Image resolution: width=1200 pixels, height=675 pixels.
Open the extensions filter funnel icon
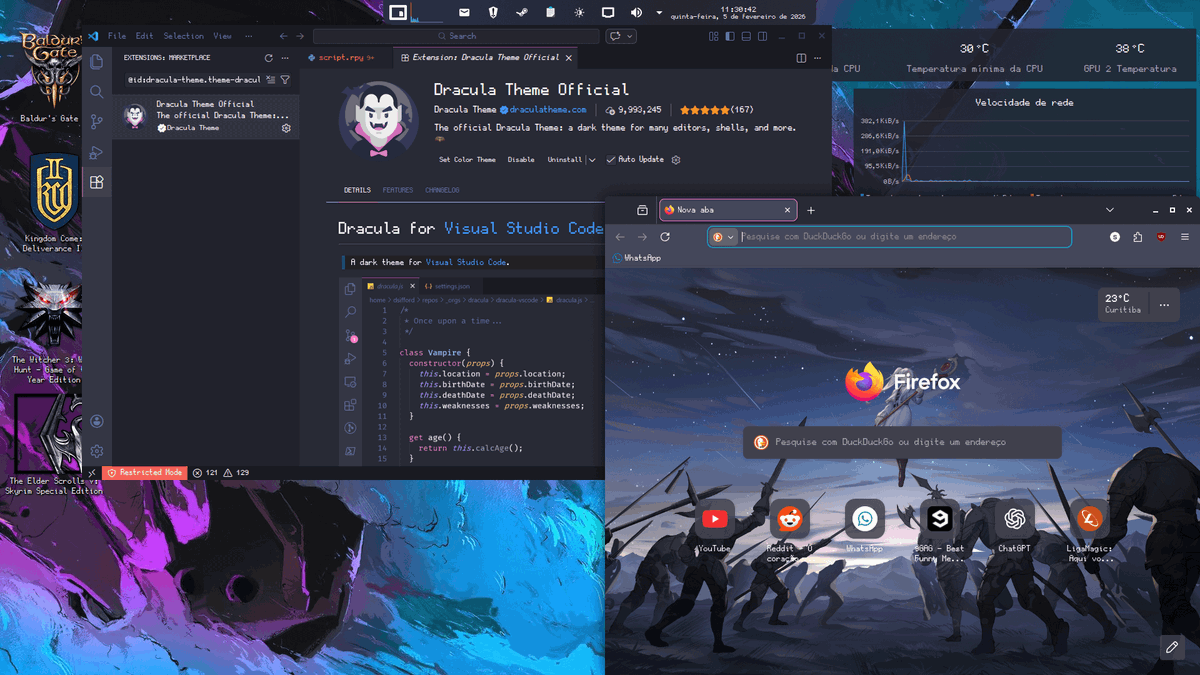click(285, 79)
